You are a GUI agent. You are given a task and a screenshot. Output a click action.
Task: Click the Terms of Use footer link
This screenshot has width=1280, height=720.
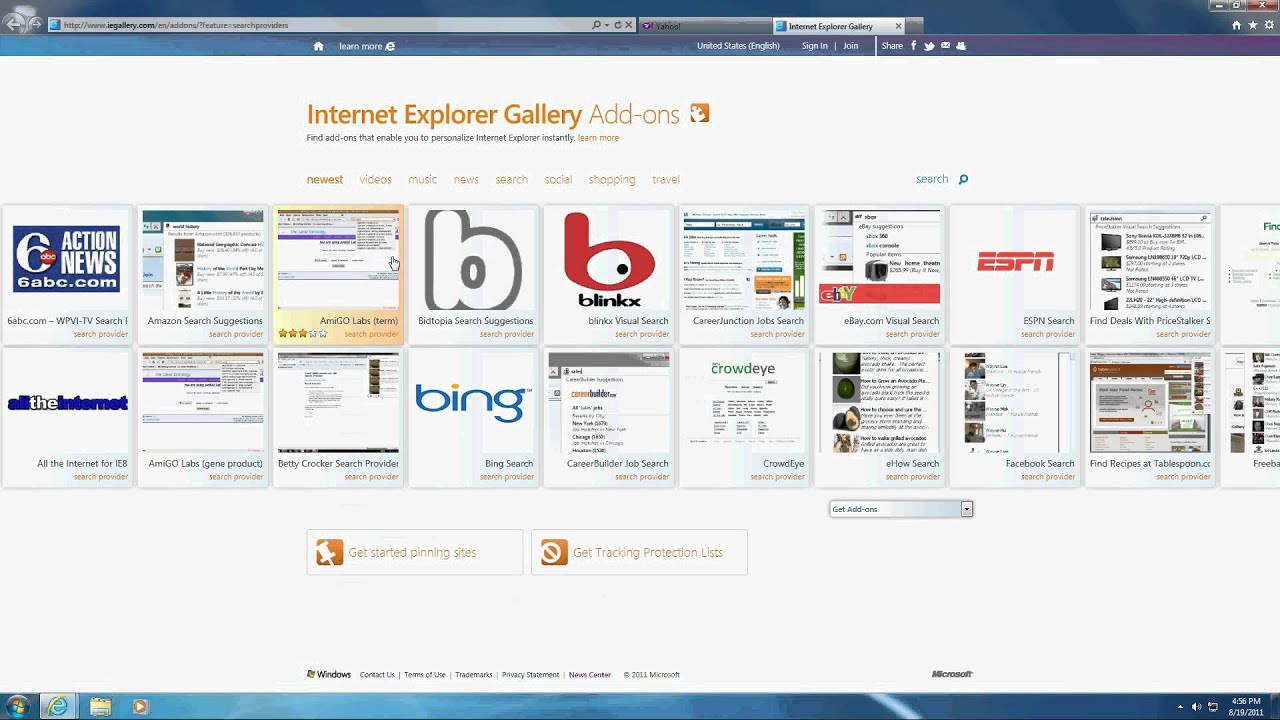425,675
